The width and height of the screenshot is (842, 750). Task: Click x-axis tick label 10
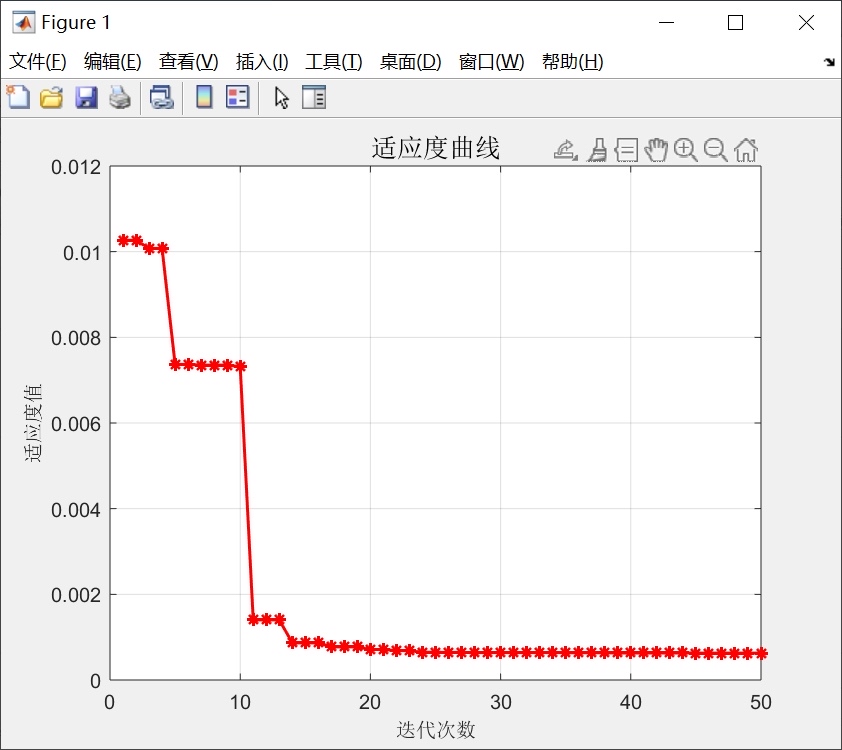coord(240,702)
